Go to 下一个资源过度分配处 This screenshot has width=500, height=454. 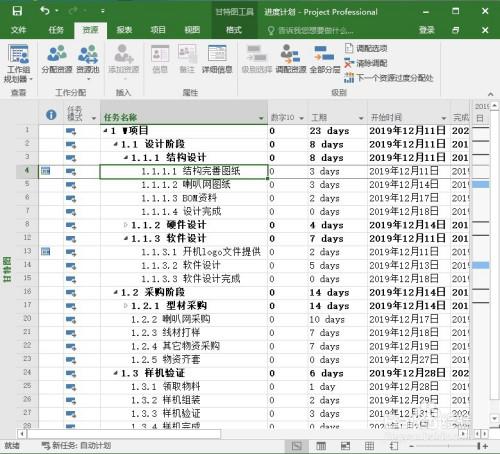tap(389, 78)
